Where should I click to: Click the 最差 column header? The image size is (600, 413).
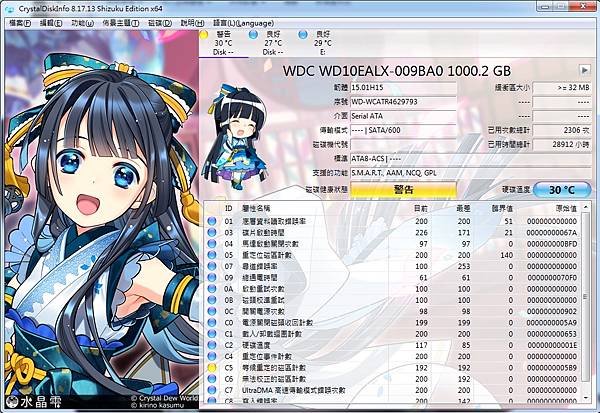[463, 209]
